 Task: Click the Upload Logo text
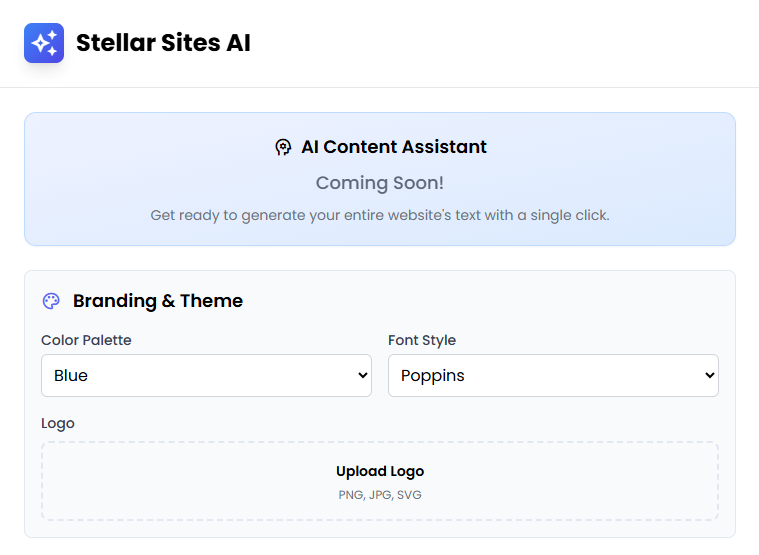[380, 471]
